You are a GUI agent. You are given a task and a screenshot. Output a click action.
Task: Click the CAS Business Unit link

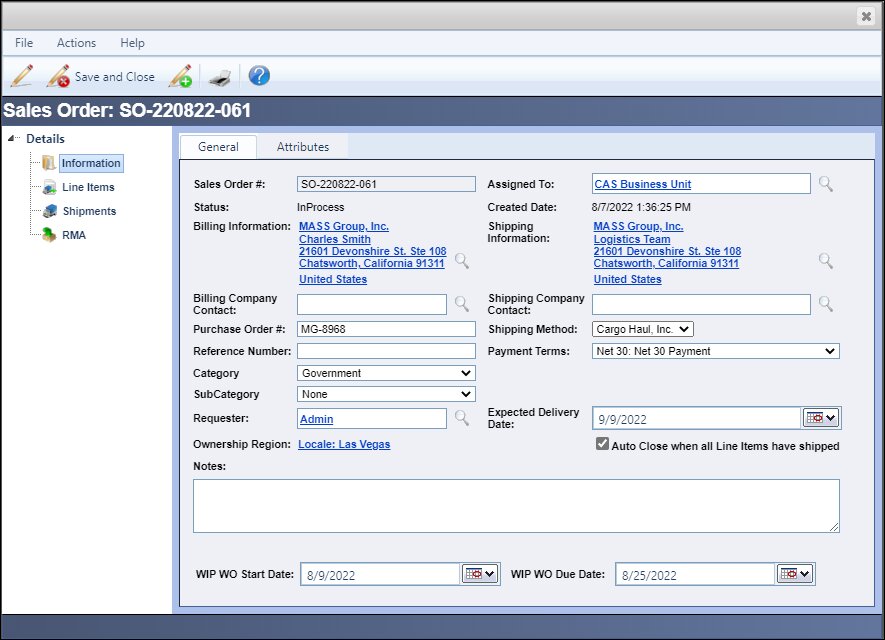pos(642,184)
